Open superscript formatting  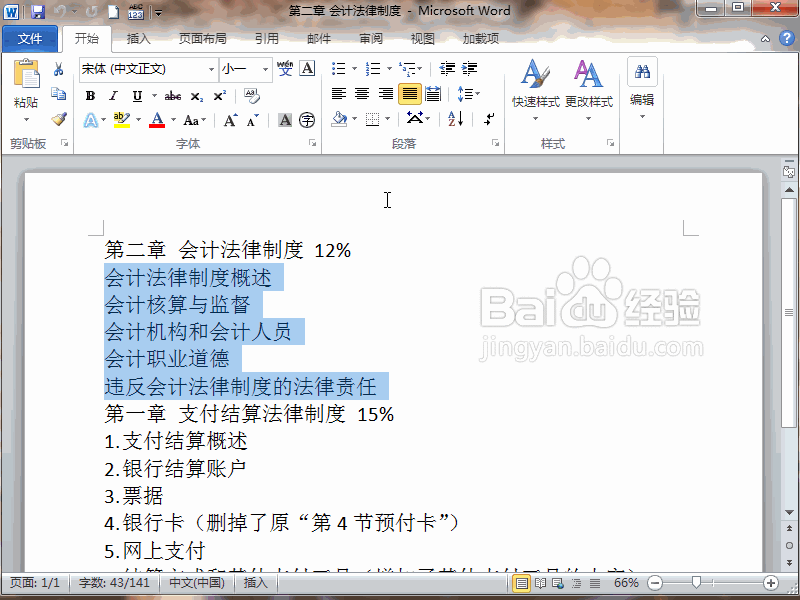coord(218,96)
